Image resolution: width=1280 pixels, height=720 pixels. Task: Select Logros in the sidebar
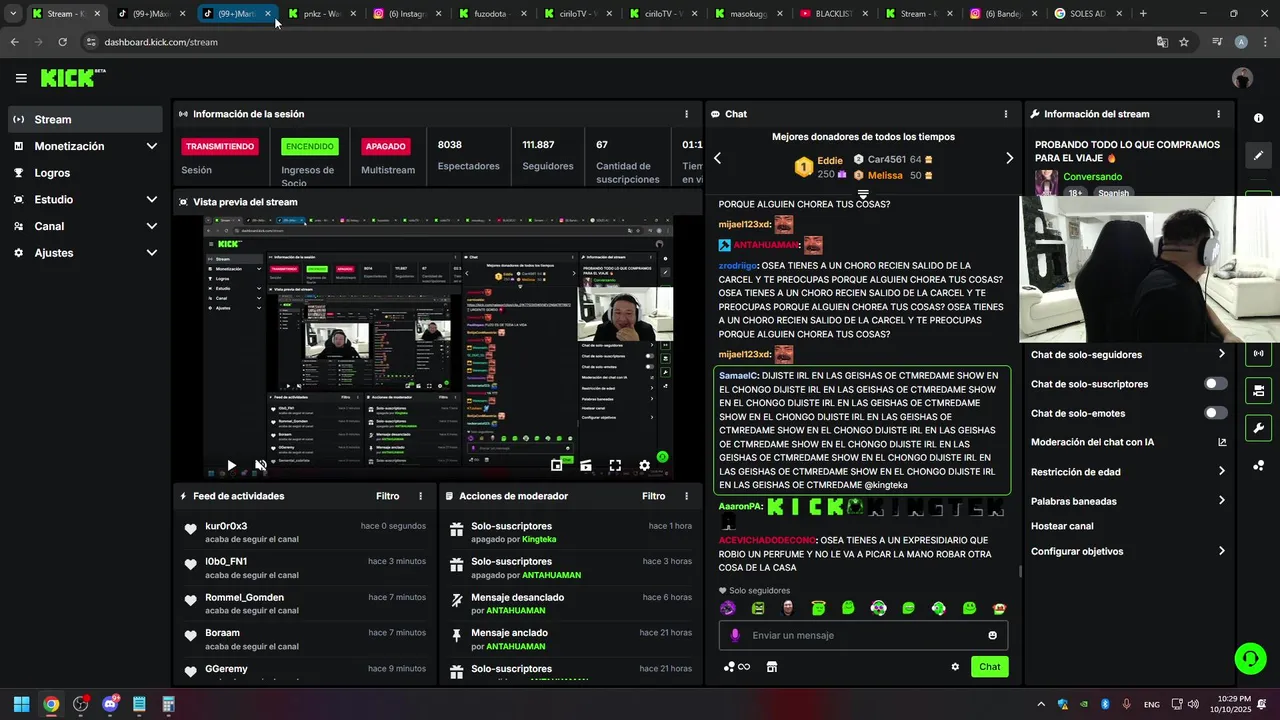[85, 173]
